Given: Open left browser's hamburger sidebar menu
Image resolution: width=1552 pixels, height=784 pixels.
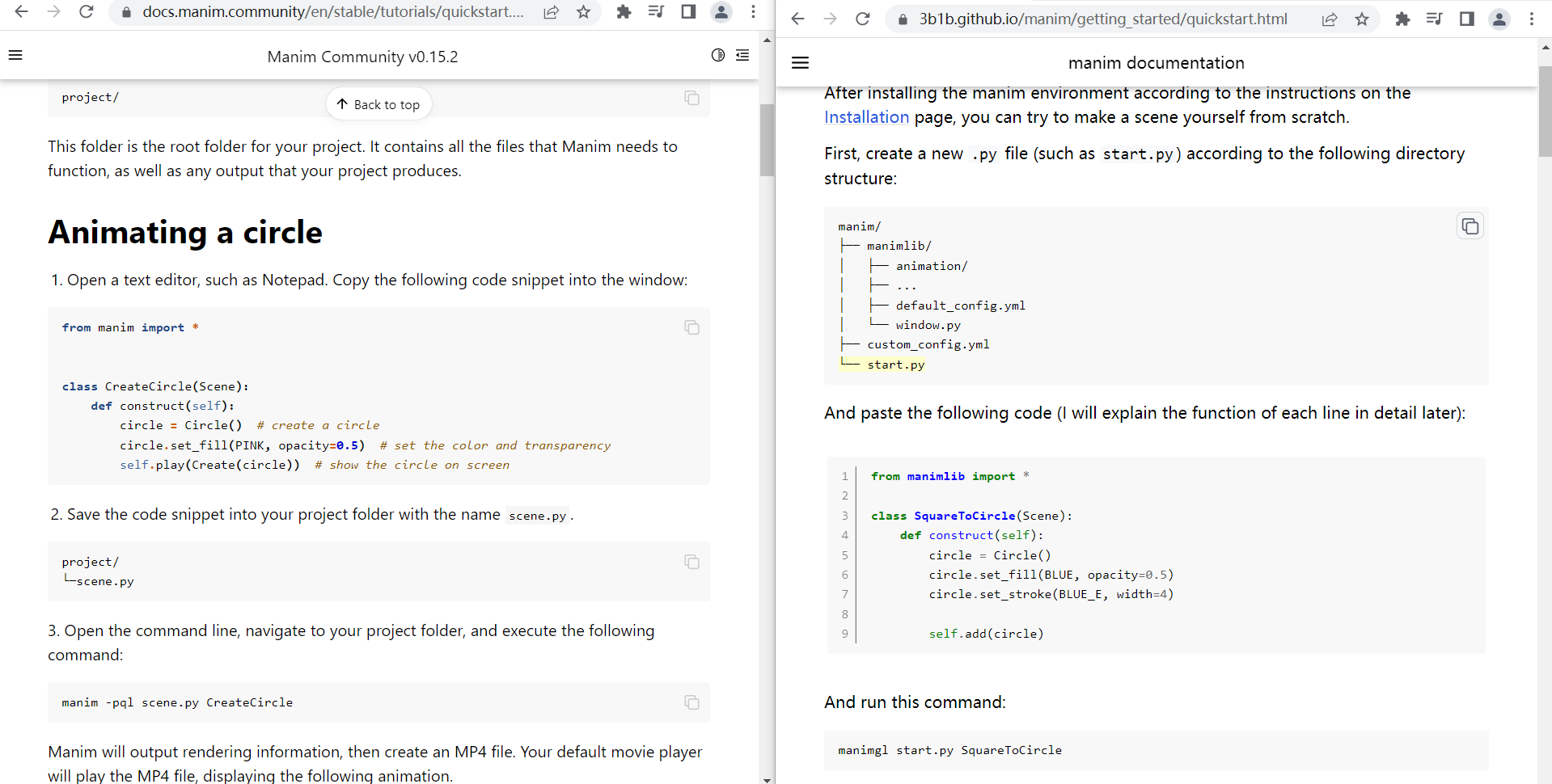Looking at the screenshot, I should pyautogui.click(x=15, y=56).
